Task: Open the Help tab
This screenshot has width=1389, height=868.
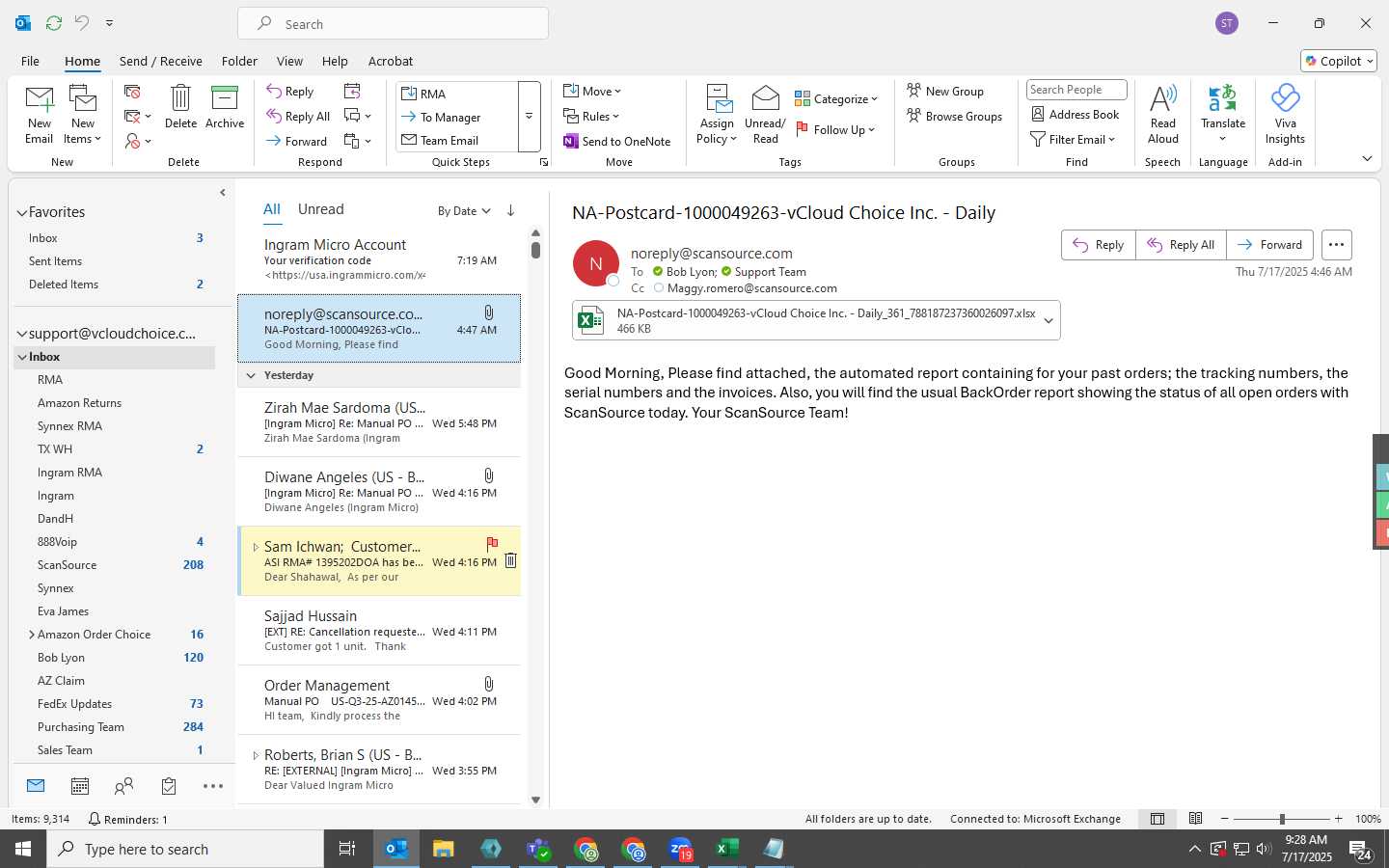Action: (x=335, y=61)
